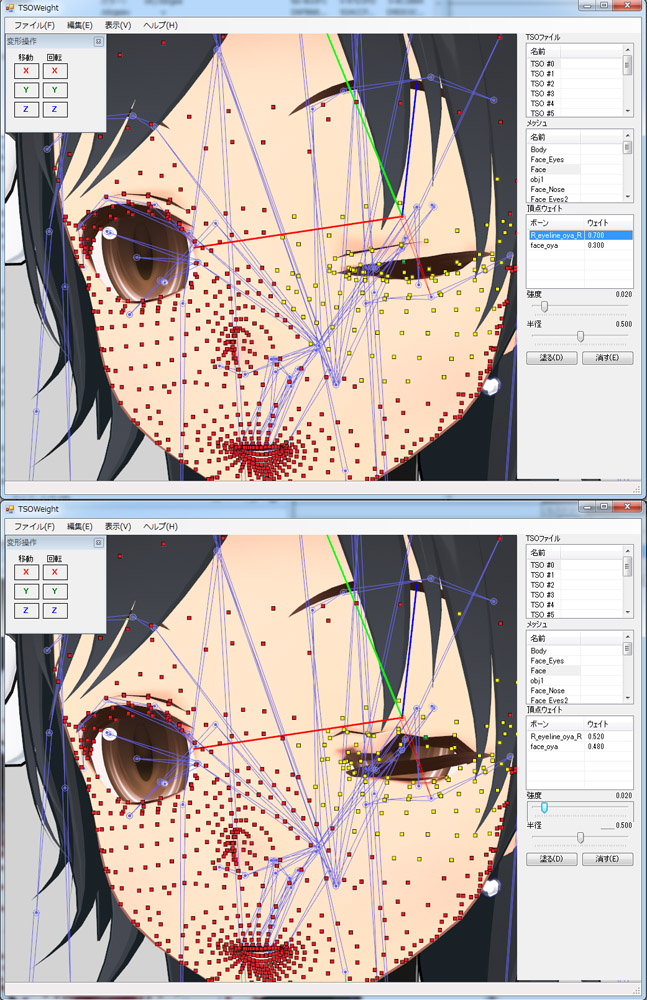This screenshot has width=647, height=1000.
Task: Click the move Z button in the top window
Action: tap(26, 109)
